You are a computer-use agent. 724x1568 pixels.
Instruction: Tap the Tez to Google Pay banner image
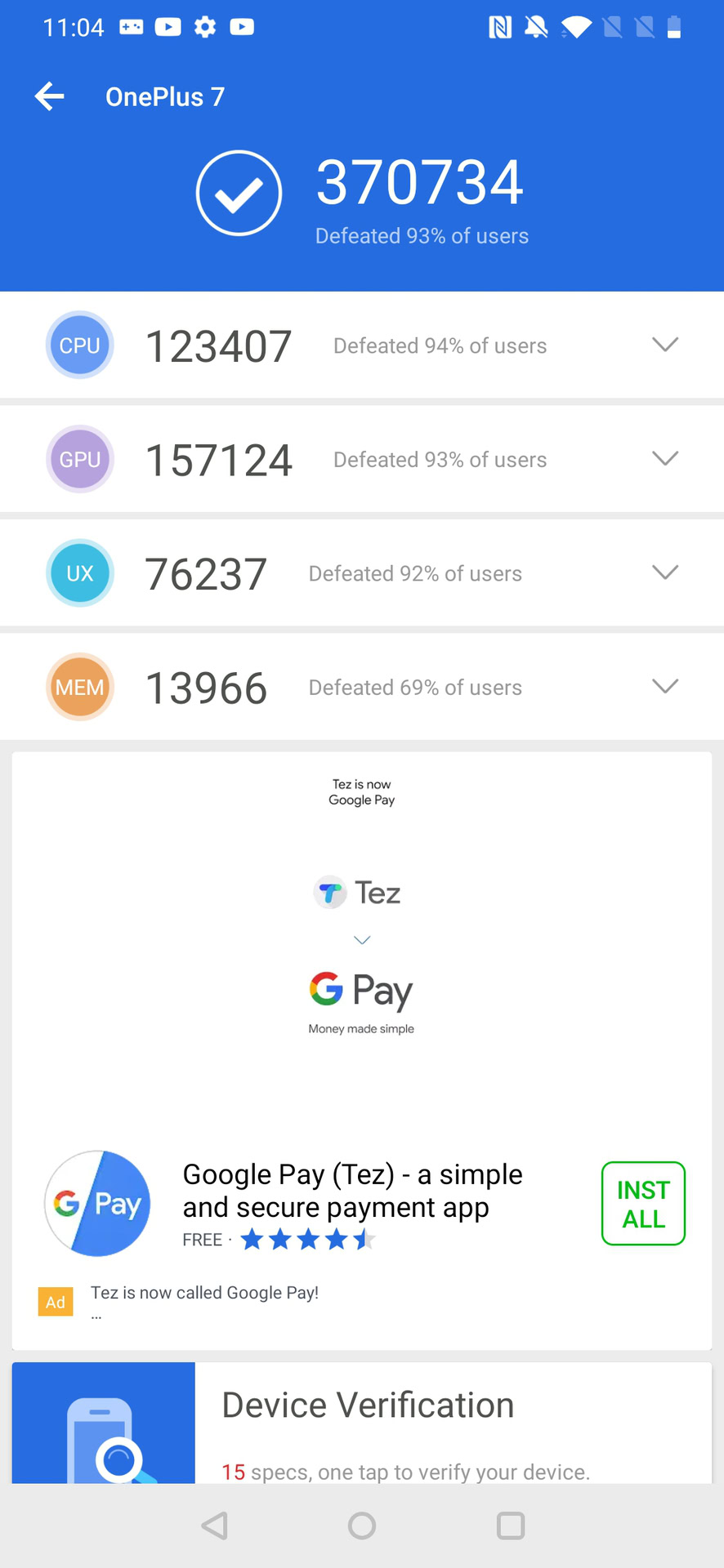361,939
